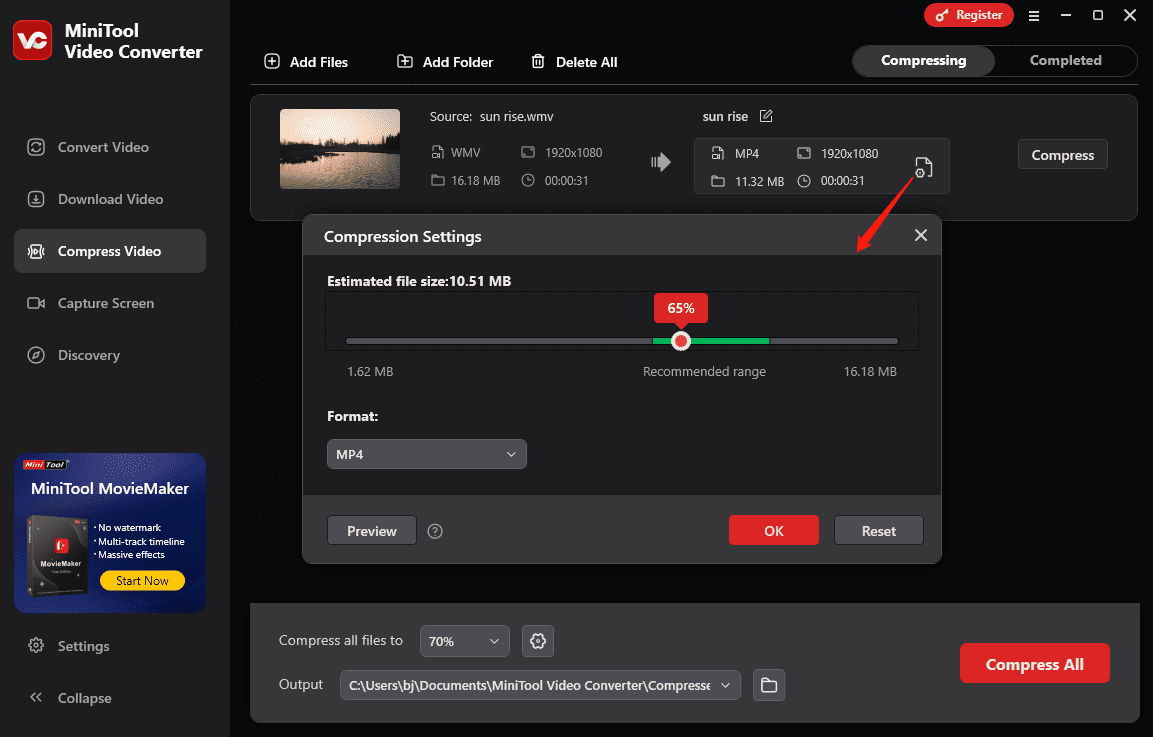Switch to the Completed tab

coord(1065,60)
